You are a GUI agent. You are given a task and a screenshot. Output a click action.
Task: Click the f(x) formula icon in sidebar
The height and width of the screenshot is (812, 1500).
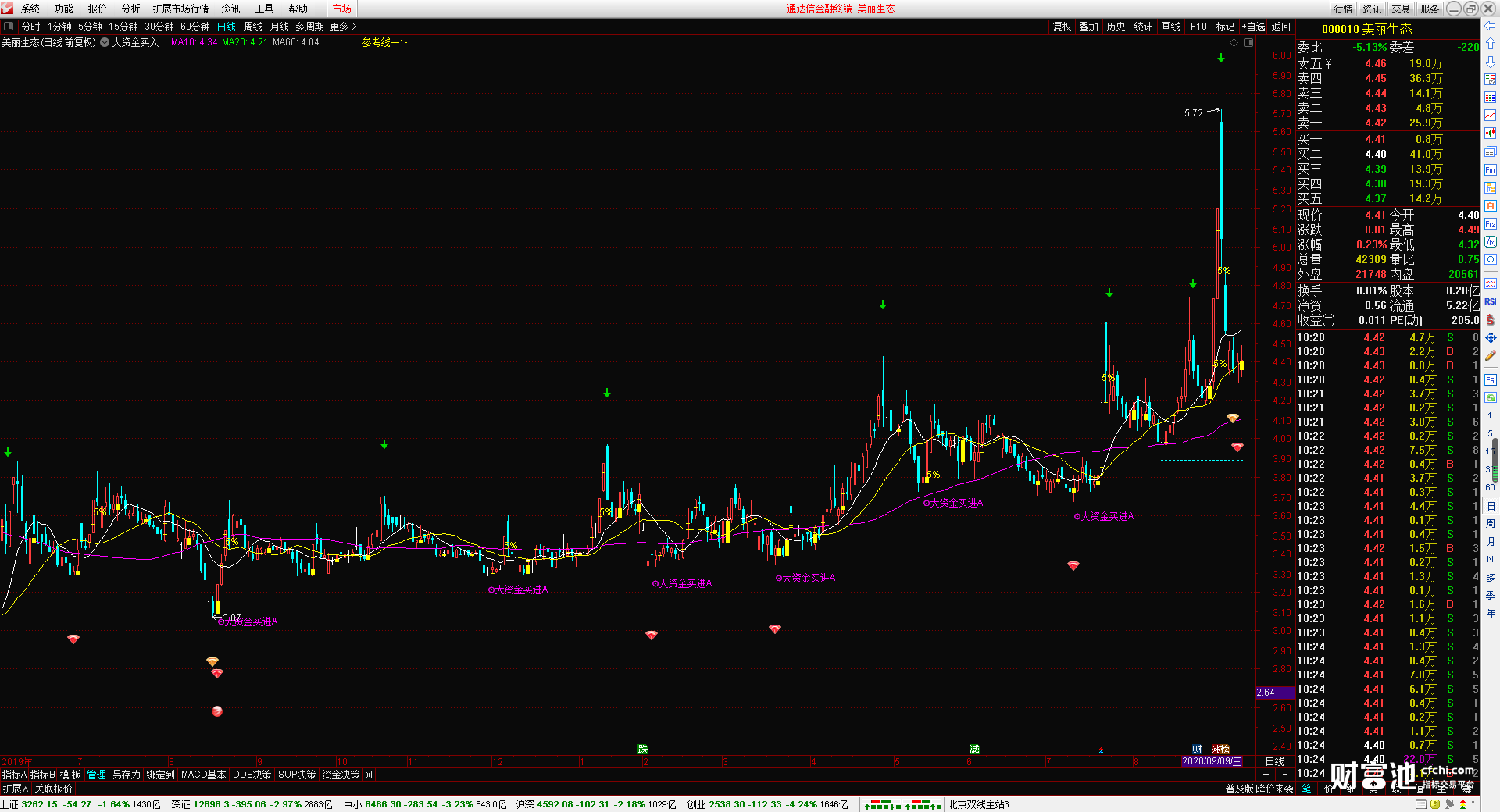[1490, 241]
